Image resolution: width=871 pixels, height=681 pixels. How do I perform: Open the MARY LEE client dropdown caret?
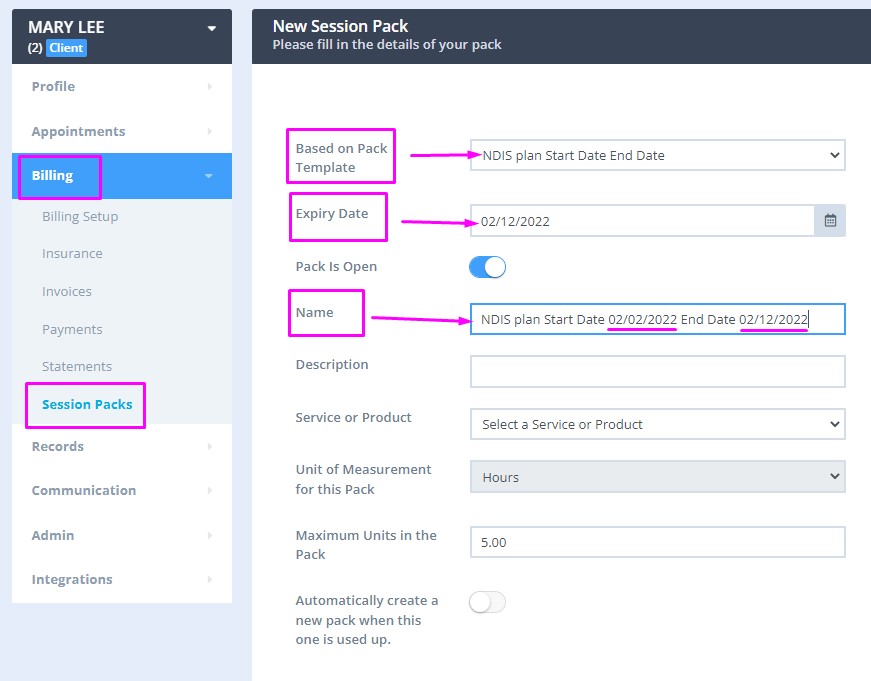[209, 30]
